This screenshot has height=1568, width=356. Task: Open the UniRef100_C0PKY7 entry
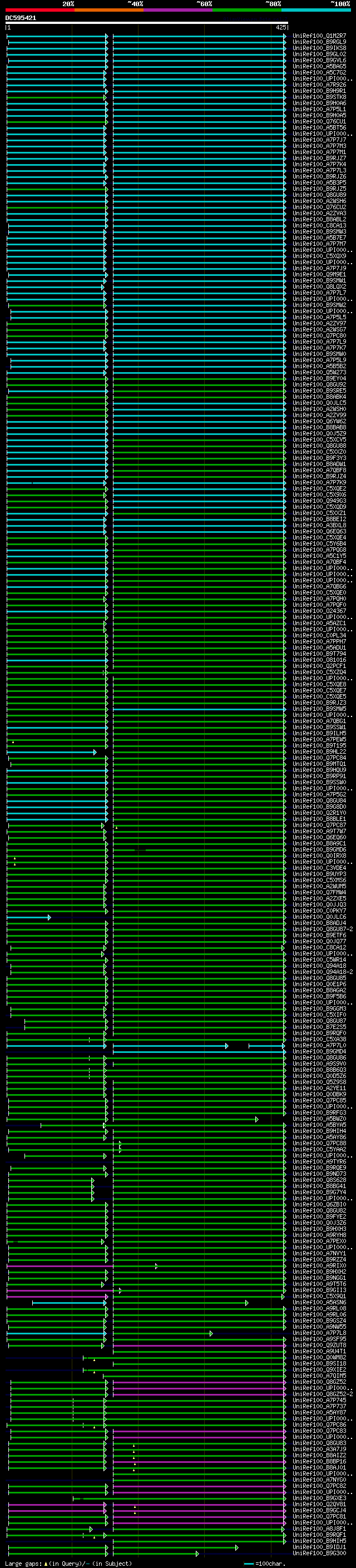point(319,911)
